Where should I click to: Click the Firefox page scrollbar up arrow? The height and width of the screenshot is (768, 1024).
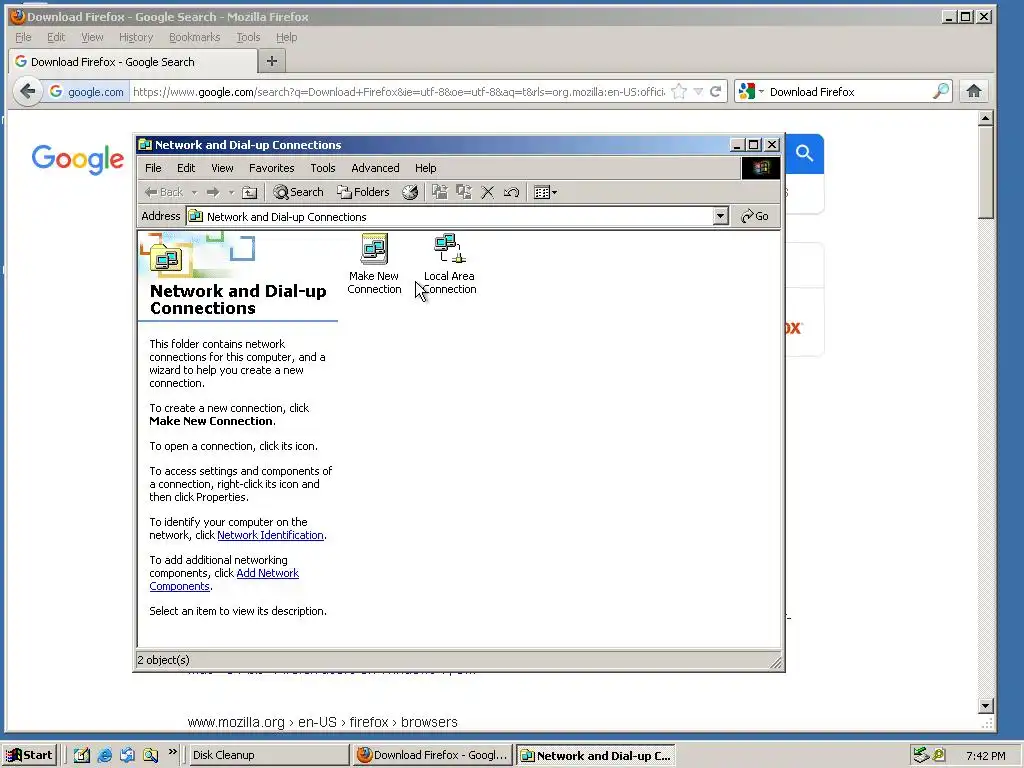click(x=986, y=118)
